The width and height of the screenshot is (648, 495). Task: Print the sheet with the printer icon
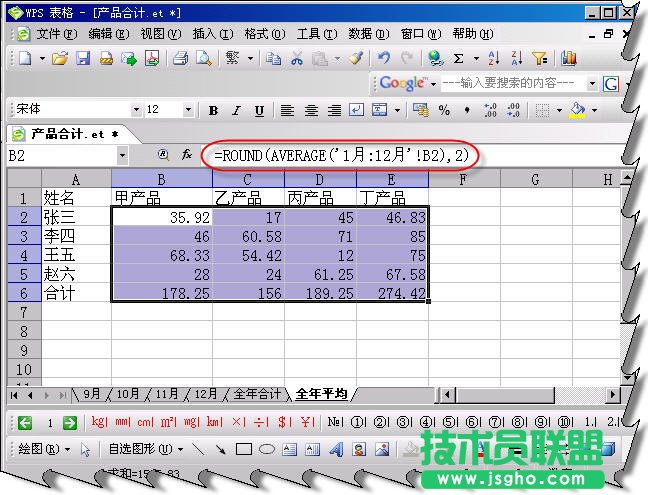pos(181,58)
